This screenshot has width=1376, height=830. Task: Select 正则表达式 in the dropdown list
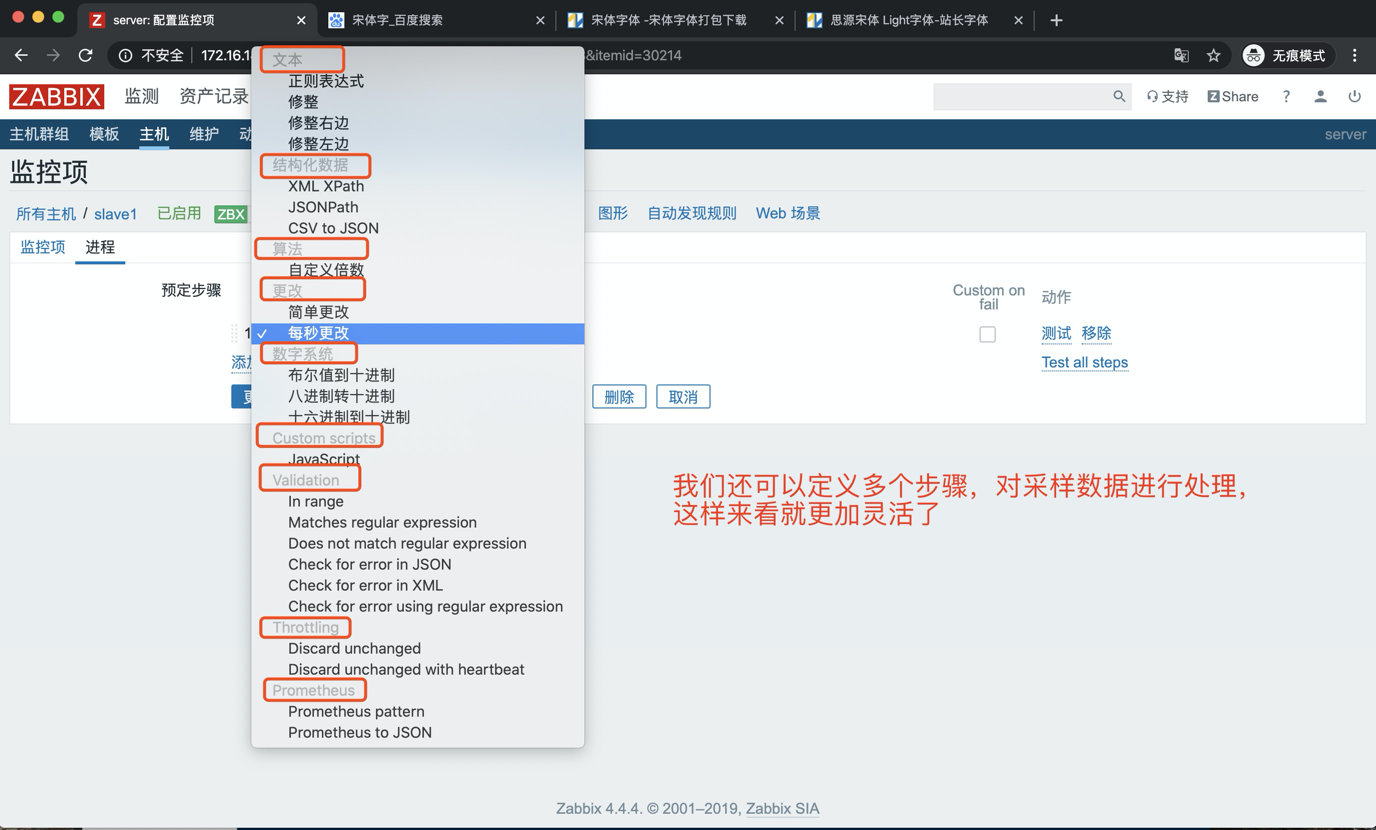point(326,81)
